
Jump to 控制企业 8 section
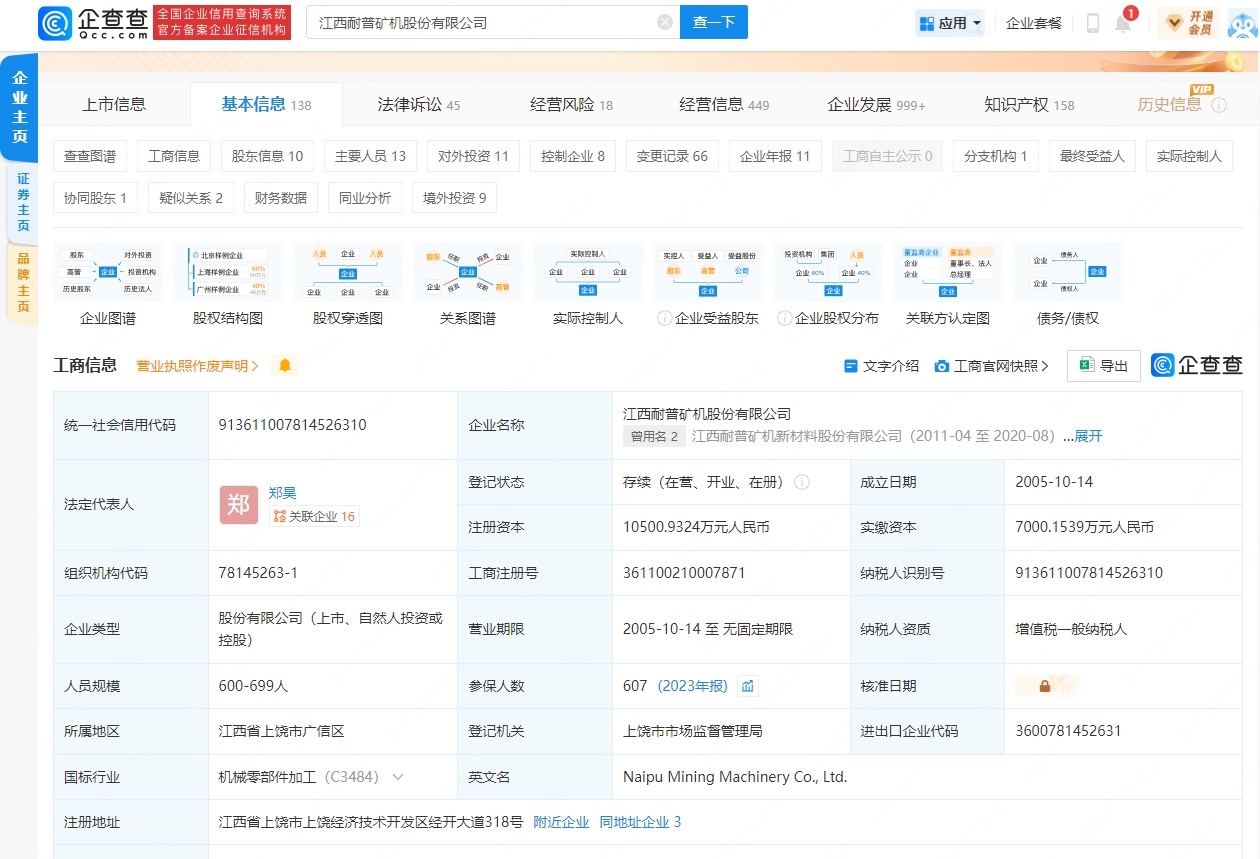(x=573, y=156)
